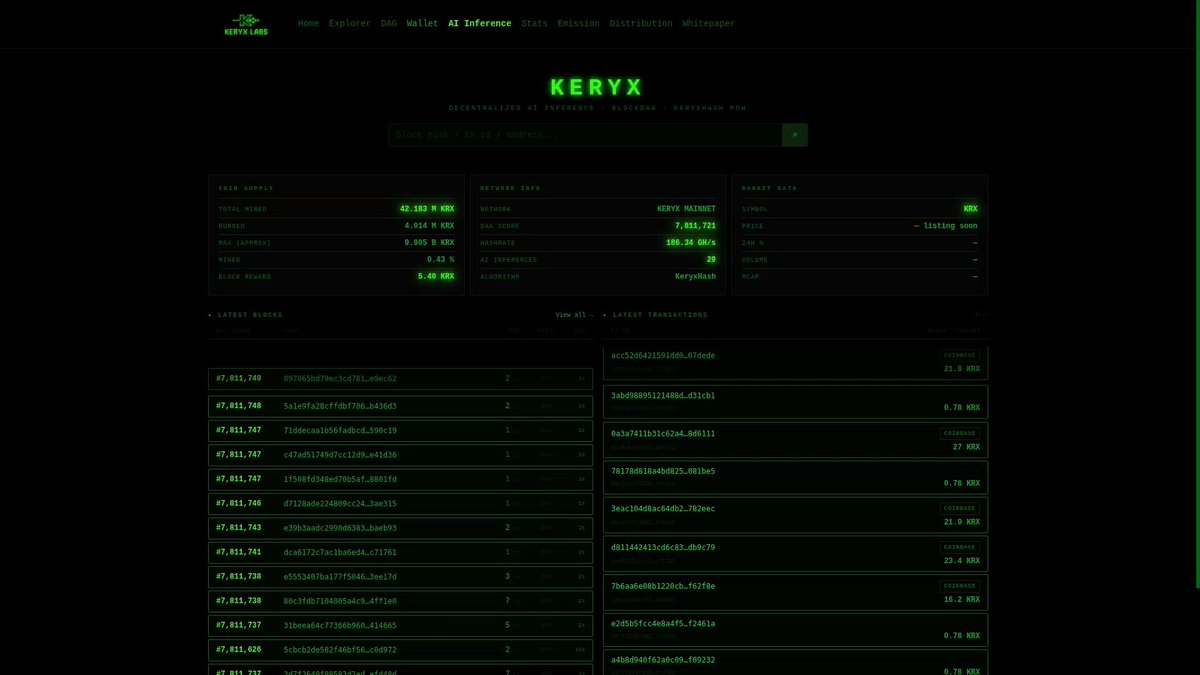The height and width of the screenshot is (675, 1200).
Task: Open block hash 80c3fdb7104005a4c9…4ff1e0
Action: pyautogui.click(x=340, y=601)
